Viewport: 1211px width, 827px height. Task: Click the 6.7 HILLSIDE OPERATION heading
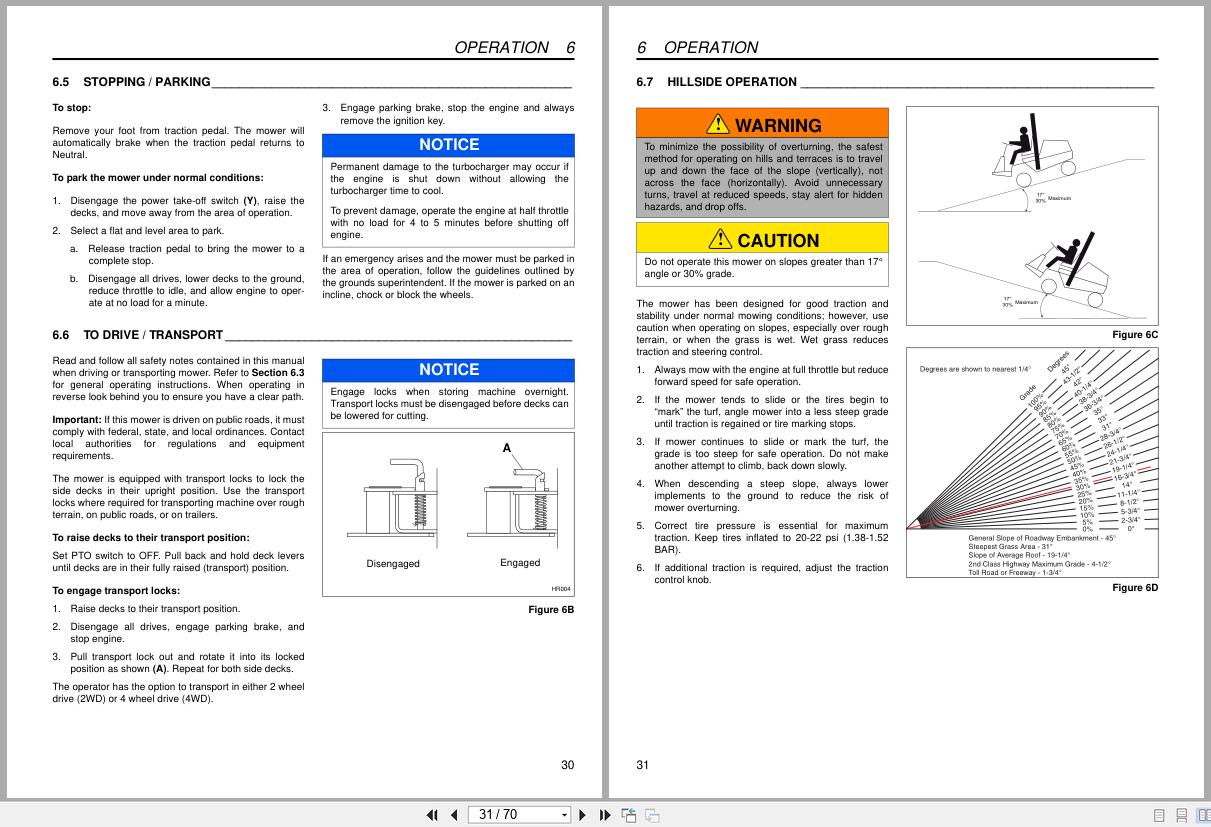[716, 82]
